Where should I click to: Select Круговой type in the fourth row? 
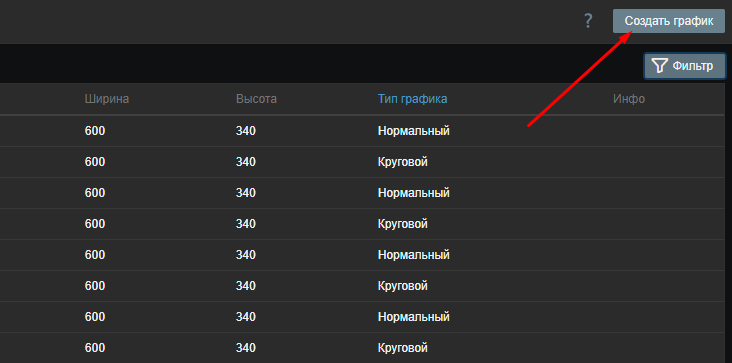coord(402,224)
